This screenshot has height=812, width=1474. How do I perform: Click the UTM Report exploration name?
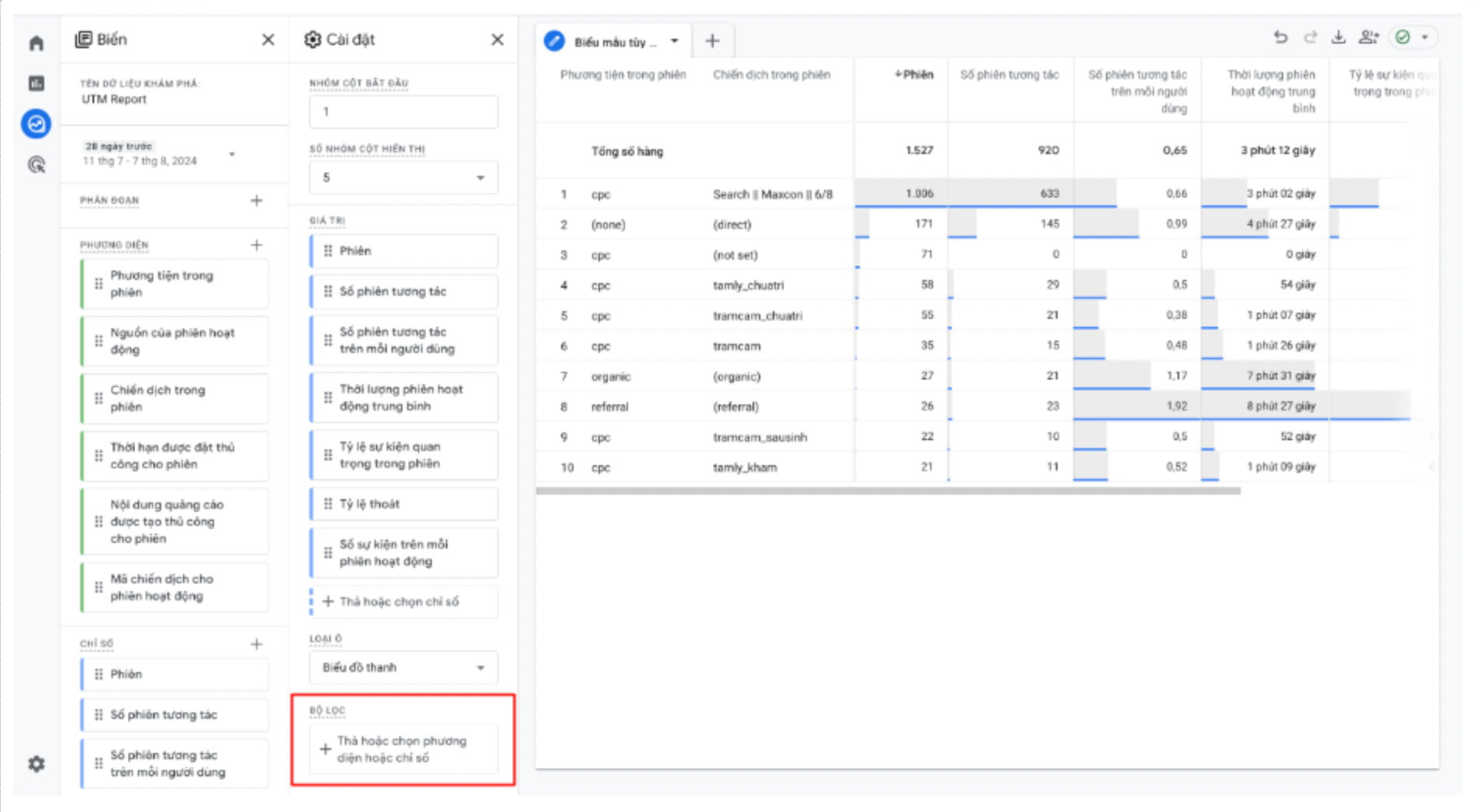tap(114, 100)
